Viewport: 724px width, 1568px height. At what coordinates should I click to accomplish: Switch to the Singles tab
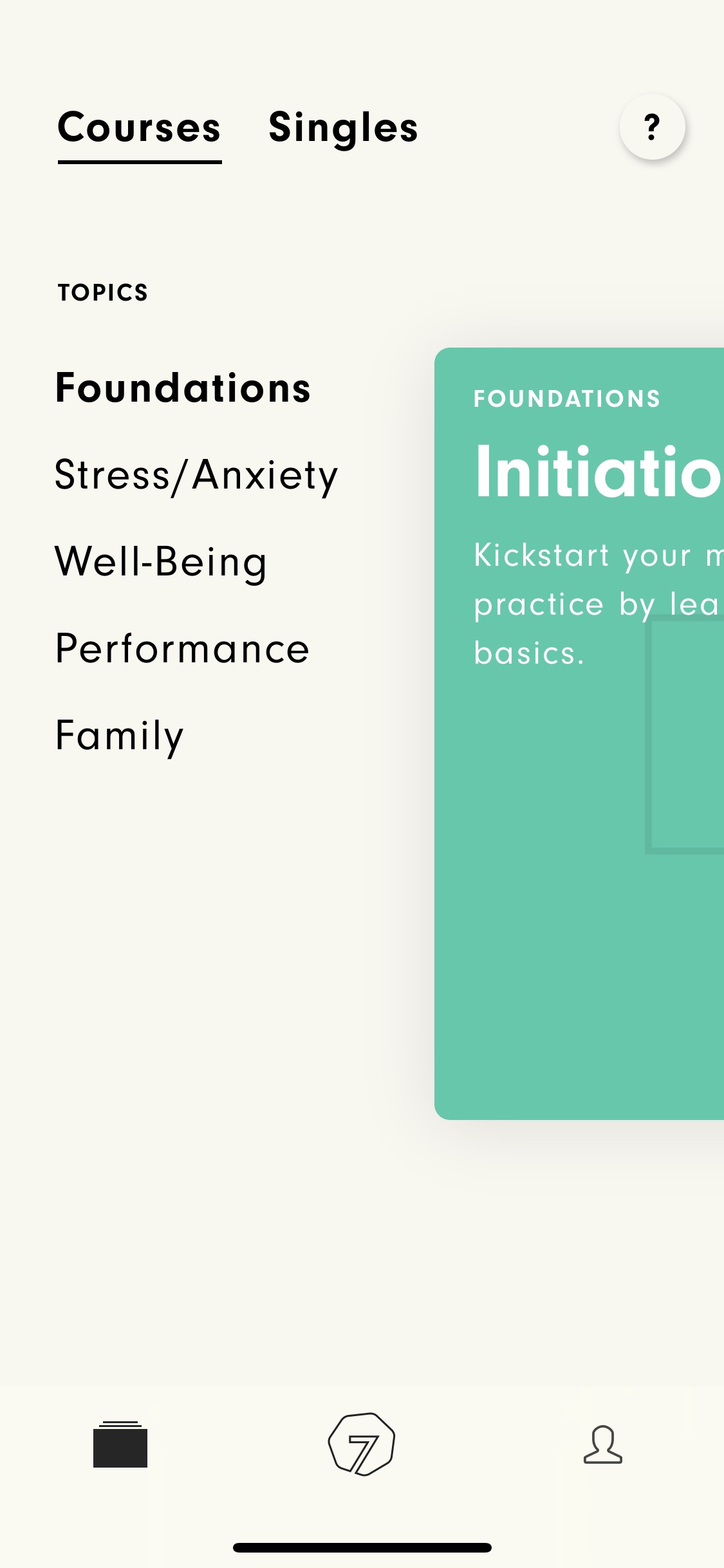point(343,127)
